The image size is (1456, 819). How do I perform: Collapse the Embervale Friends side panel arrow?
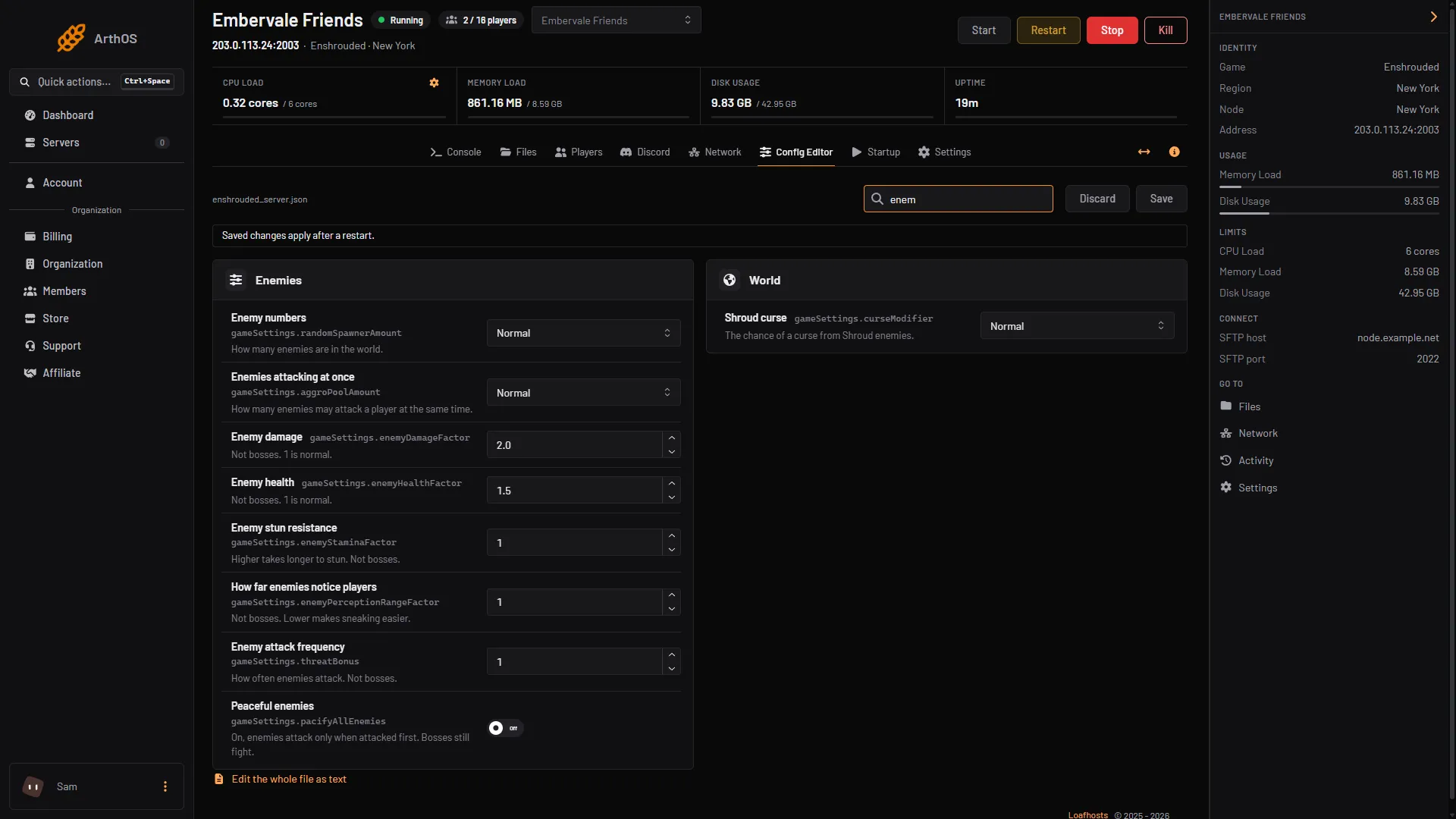click(1434, 17)
